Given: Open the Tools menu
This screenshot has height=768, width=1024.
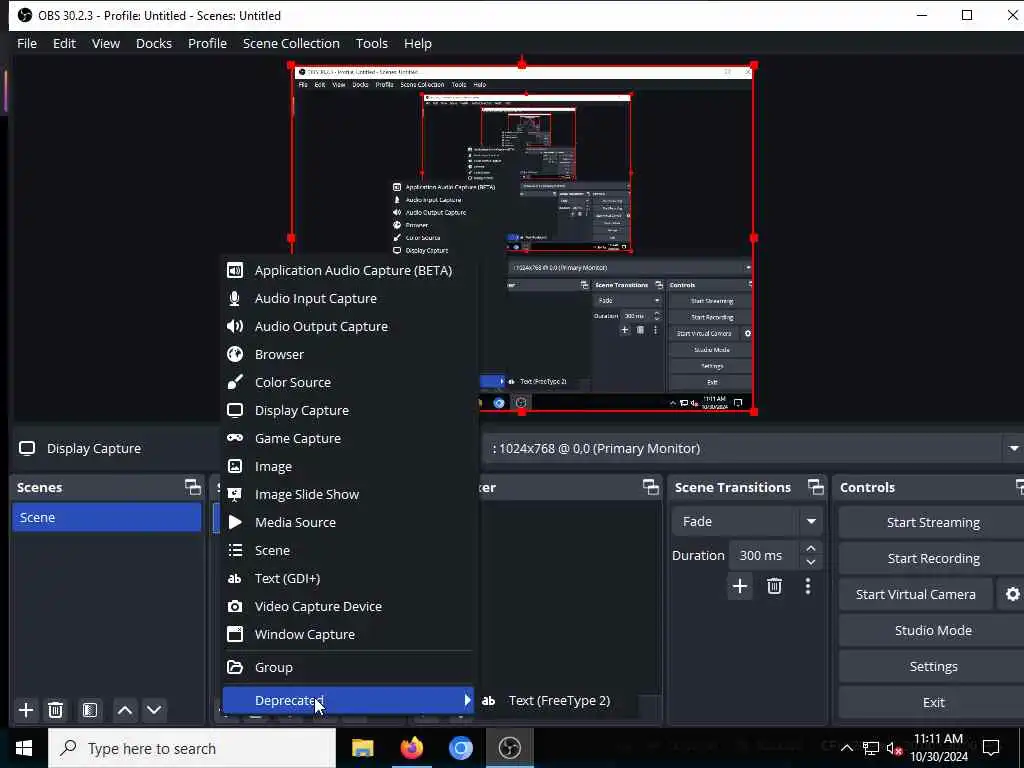Looking at the screenshot, I should pos(372,43).
